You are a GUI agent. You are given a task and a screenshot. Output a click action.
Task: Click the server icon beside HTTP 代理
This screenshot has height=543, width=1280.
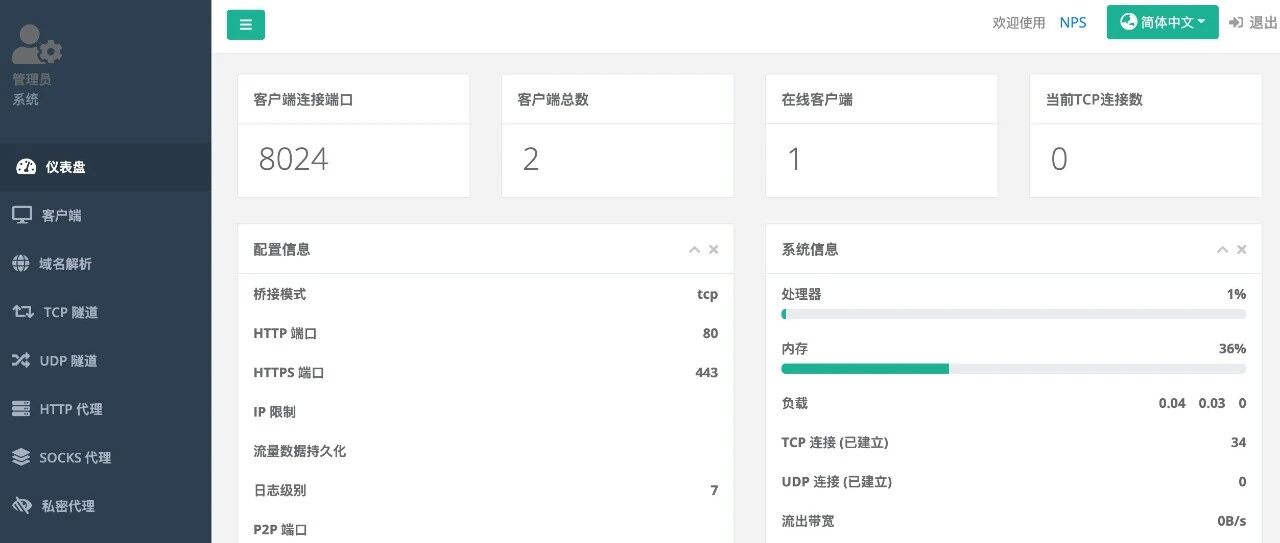(x=21, y=409)
